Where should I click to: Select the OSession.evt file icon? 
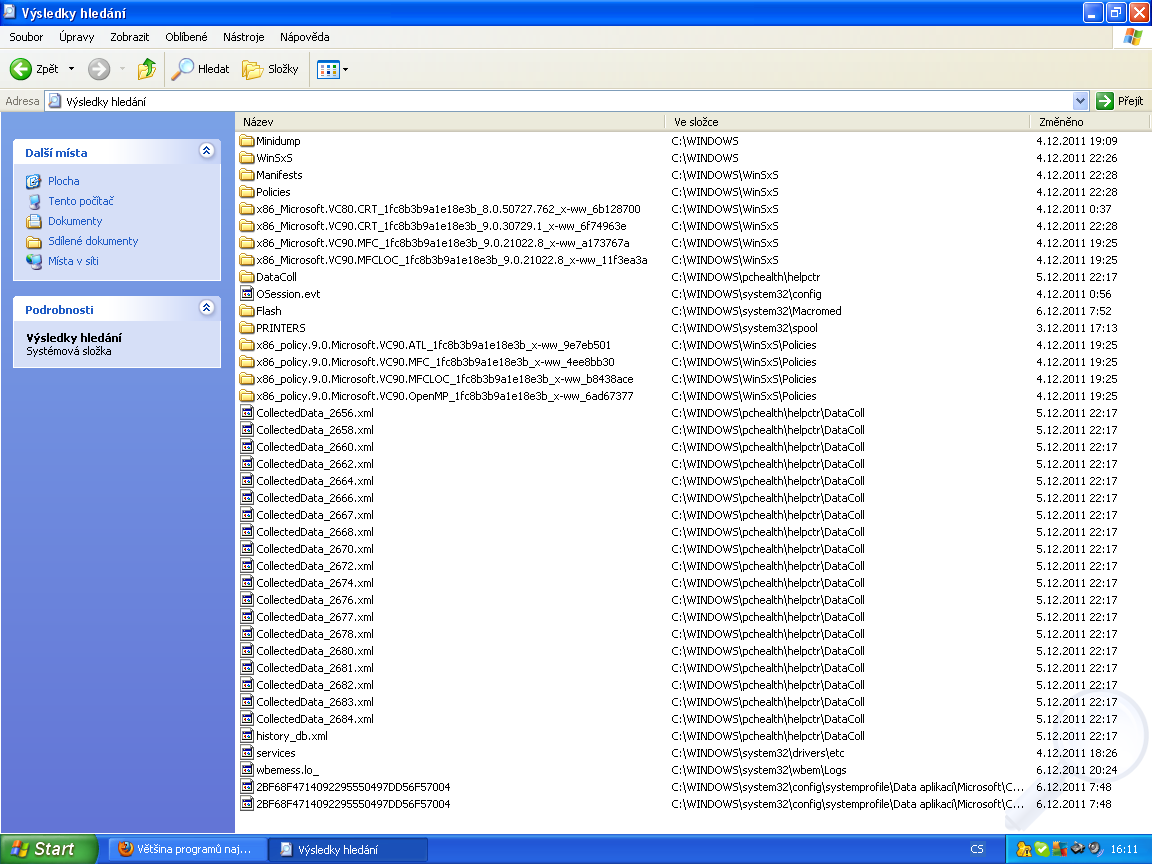248,294
